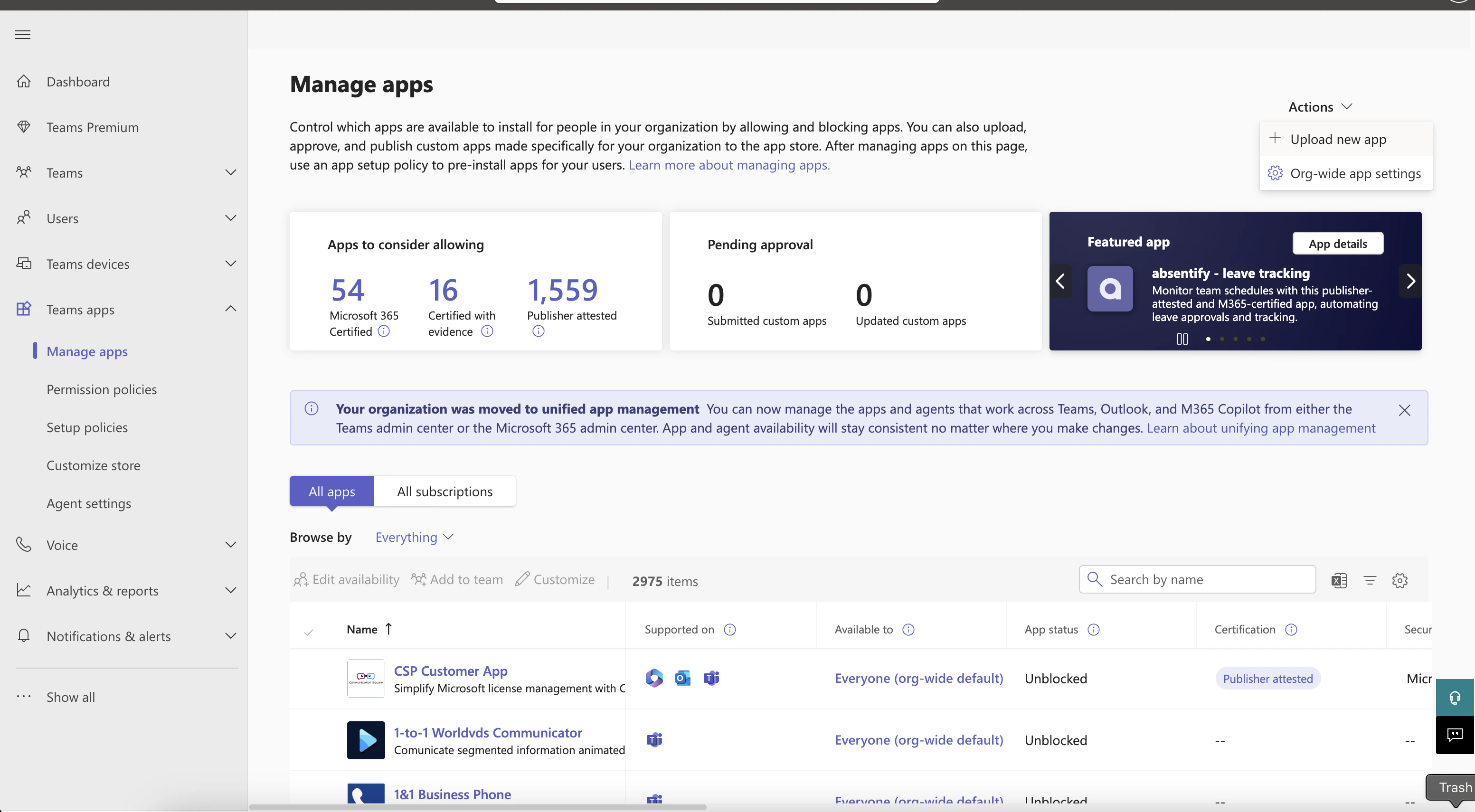Export app list to Excel icon
Viewport: 1475px width, 812px height.
coord(1339,580)
